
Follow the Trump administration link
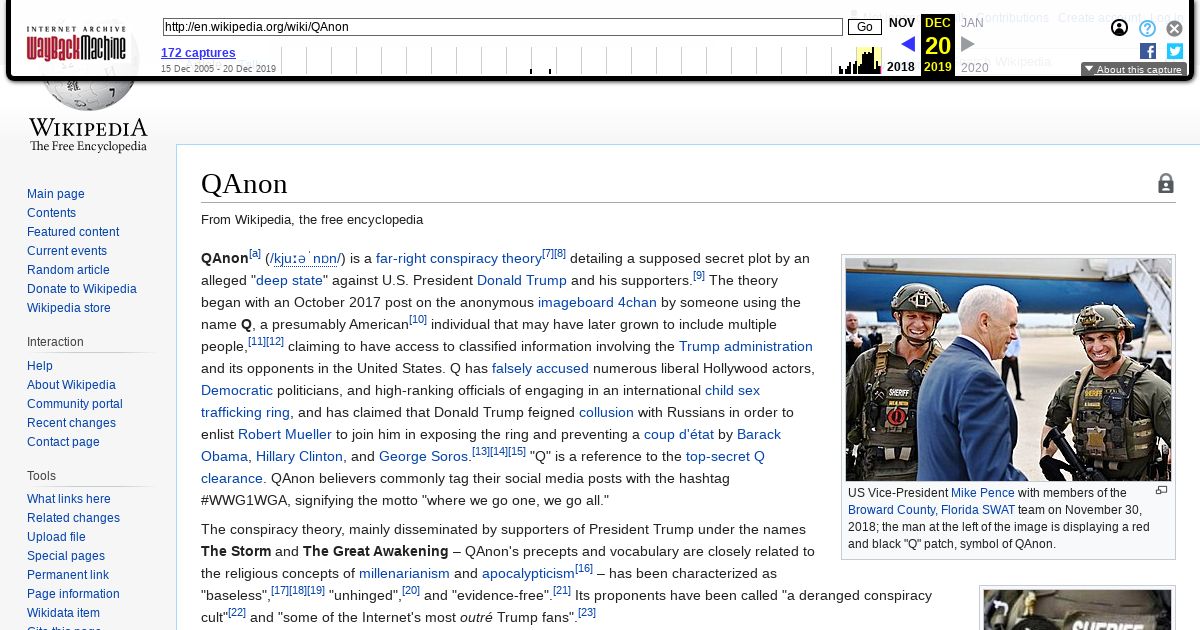[746, 346]
